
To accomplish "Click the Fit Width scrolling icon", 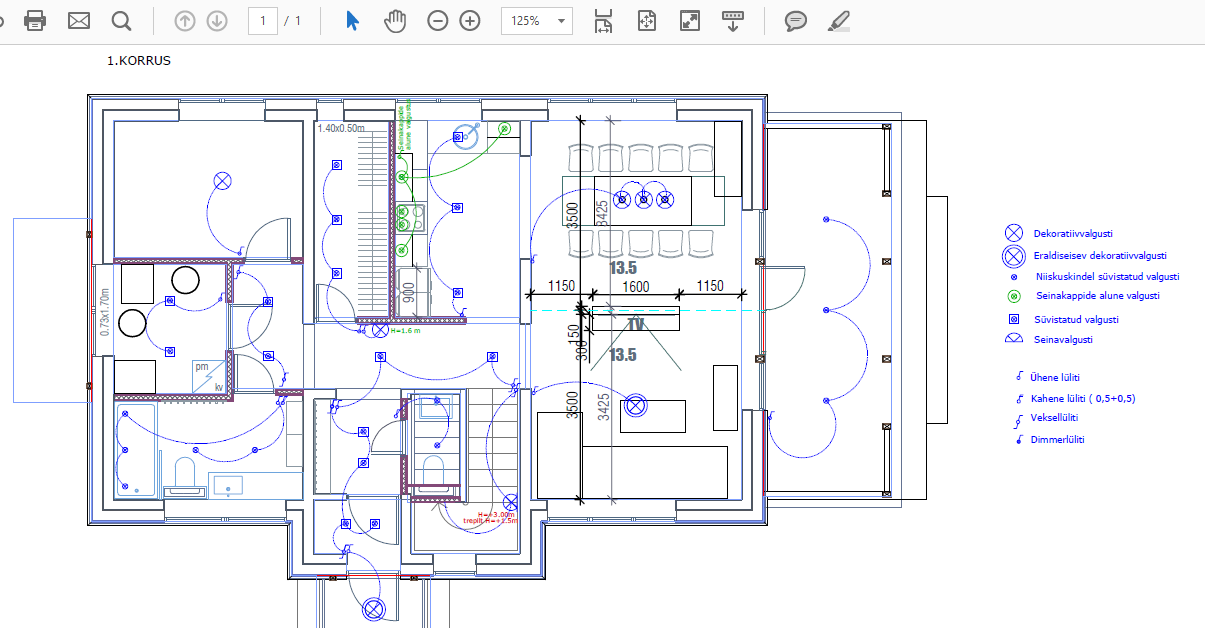I will (x=603, y=21).
